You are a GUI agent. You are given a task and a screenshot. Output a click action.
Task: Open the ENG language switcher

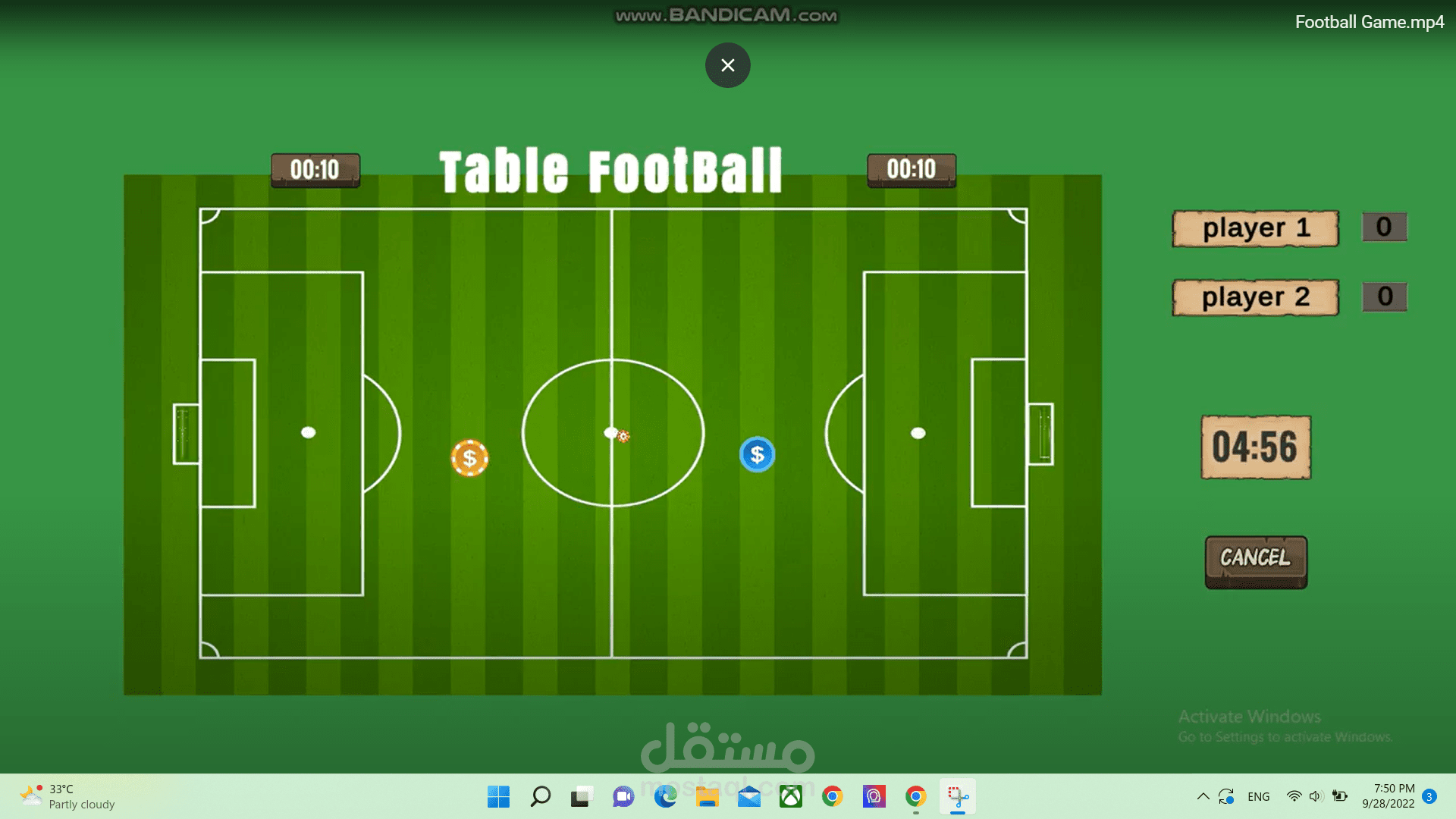[x=1258, y=796]
